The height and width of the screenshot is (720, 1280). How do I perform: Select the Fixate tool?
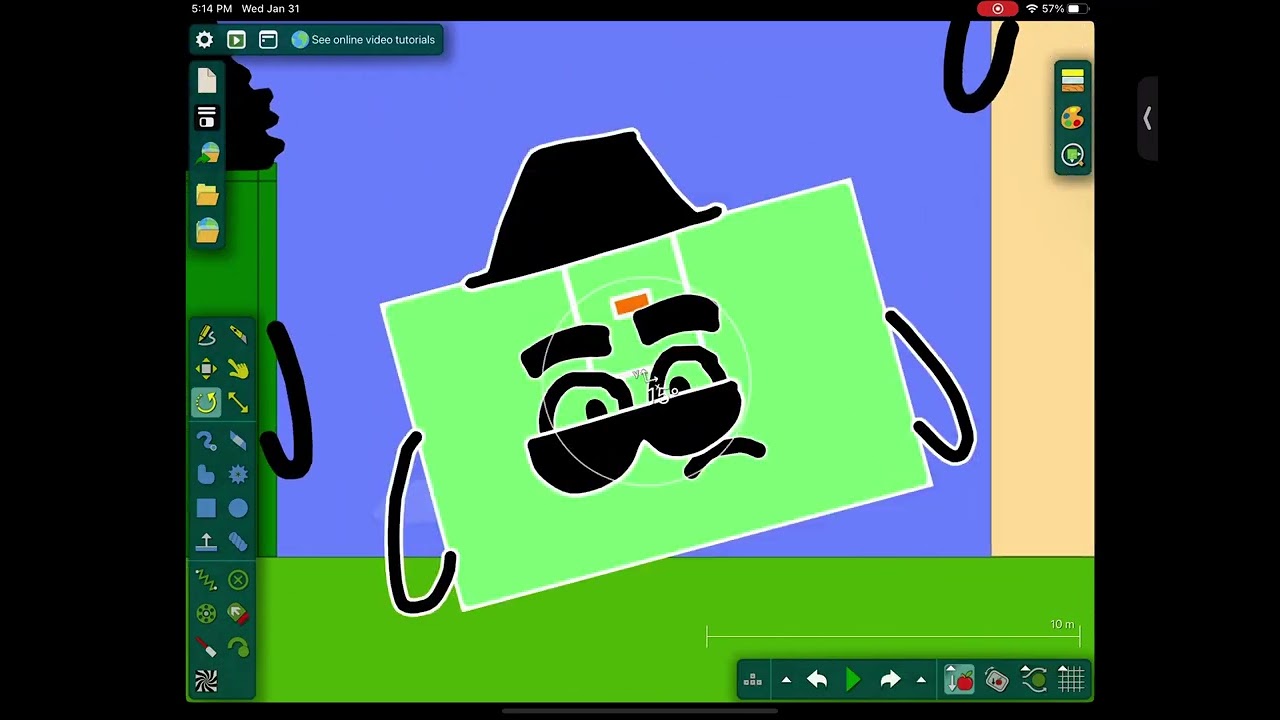(x=238, y=580)
